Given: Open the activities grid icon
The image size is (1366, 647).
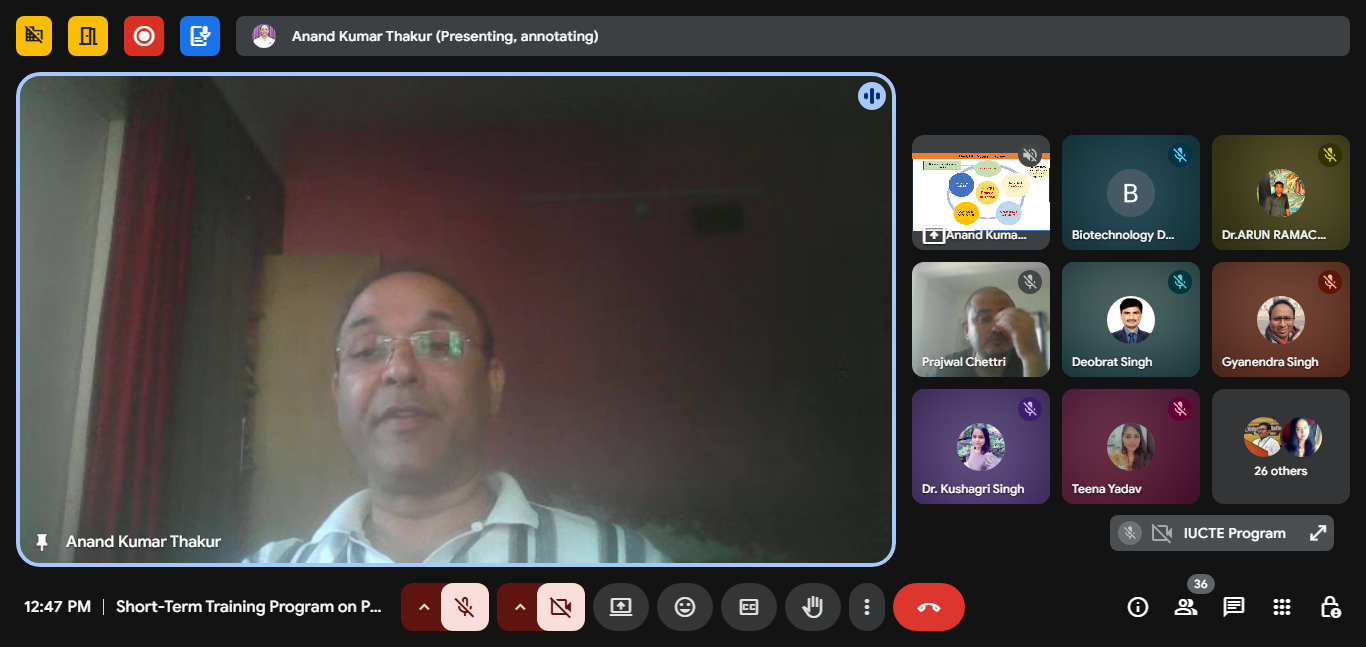Looking at the screenshot, I should click(1282, 607).
